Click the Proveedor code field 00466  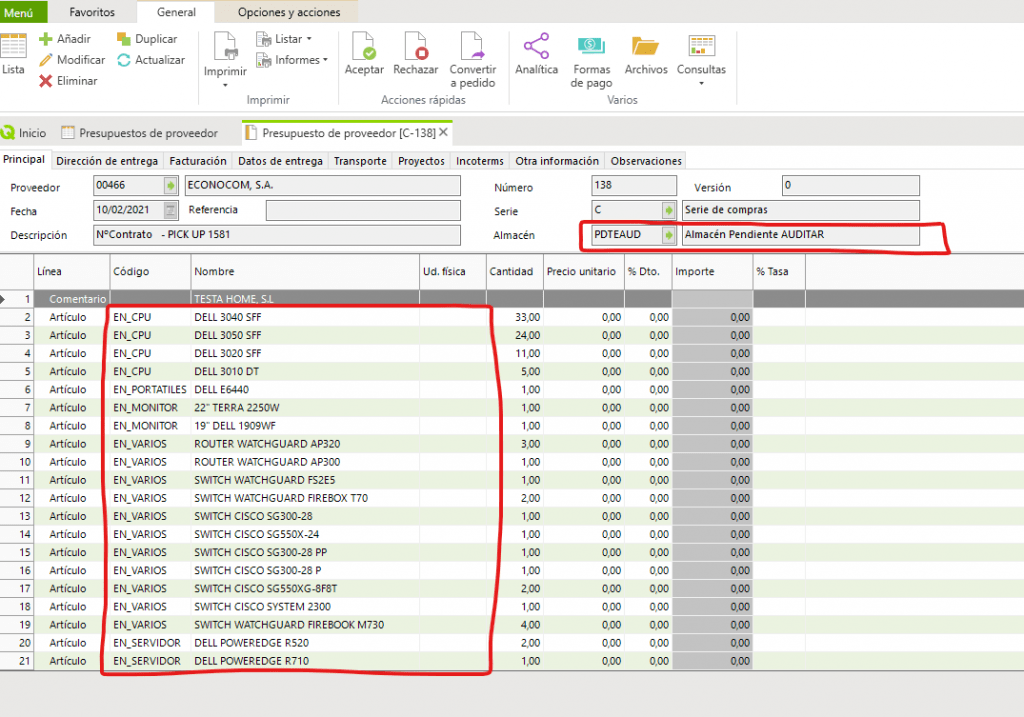[x=129, y=185]
